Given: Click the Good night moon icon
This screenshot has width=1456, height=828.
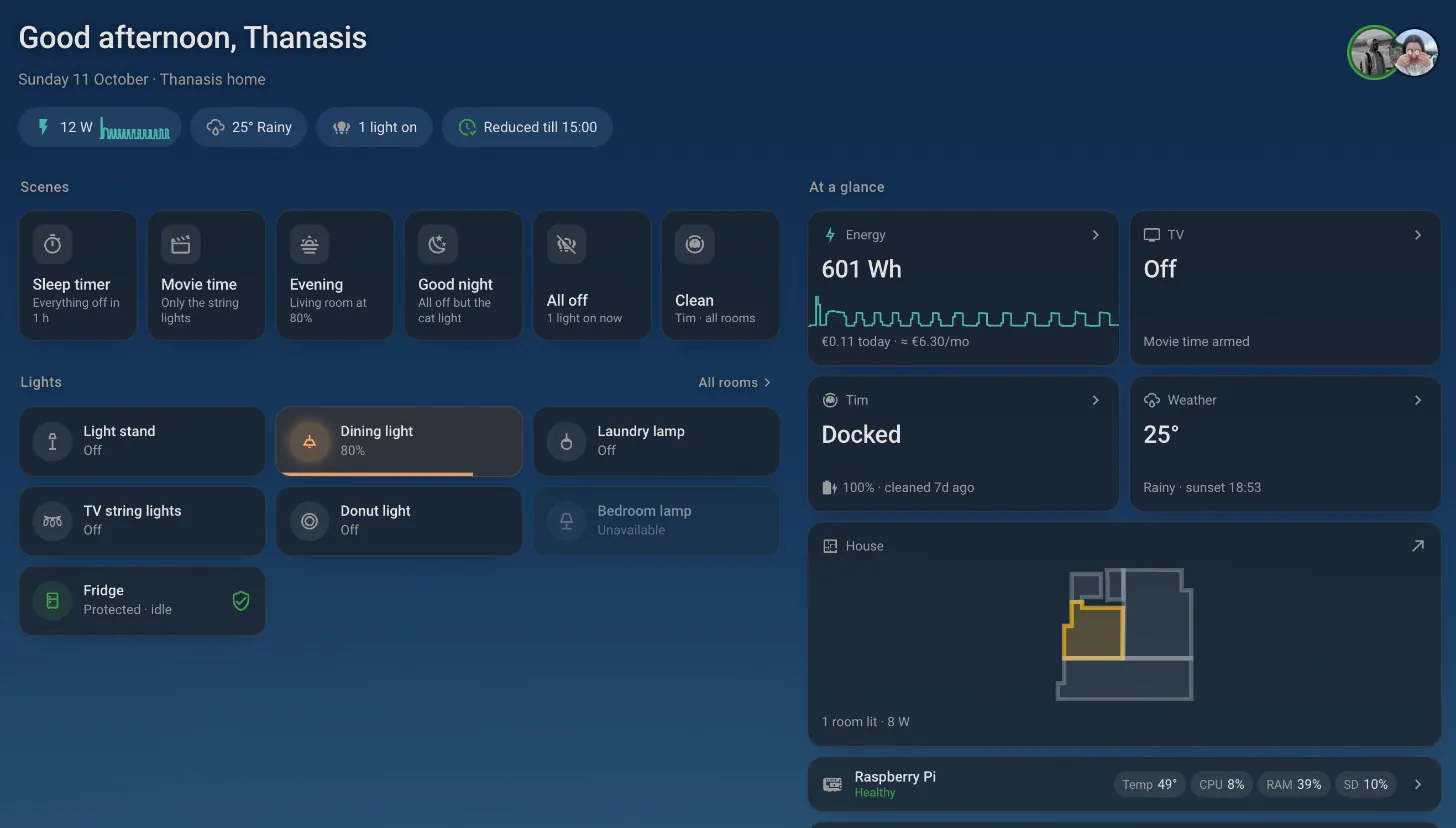Looking at the screenshot, I should point(437,244).
